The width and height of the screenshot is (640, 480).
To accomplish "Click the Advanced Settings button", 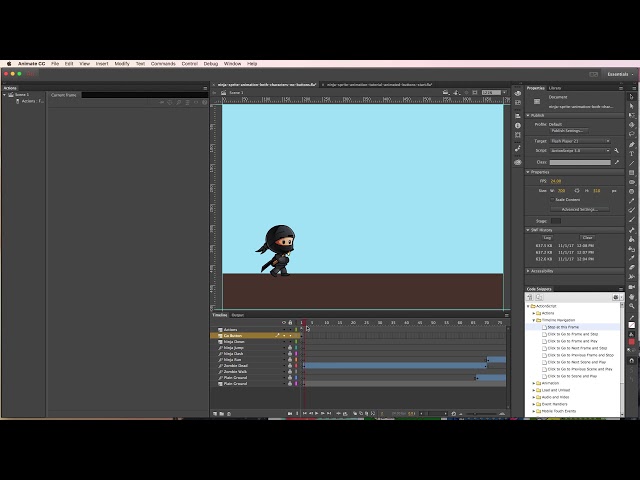I will 580,209.
